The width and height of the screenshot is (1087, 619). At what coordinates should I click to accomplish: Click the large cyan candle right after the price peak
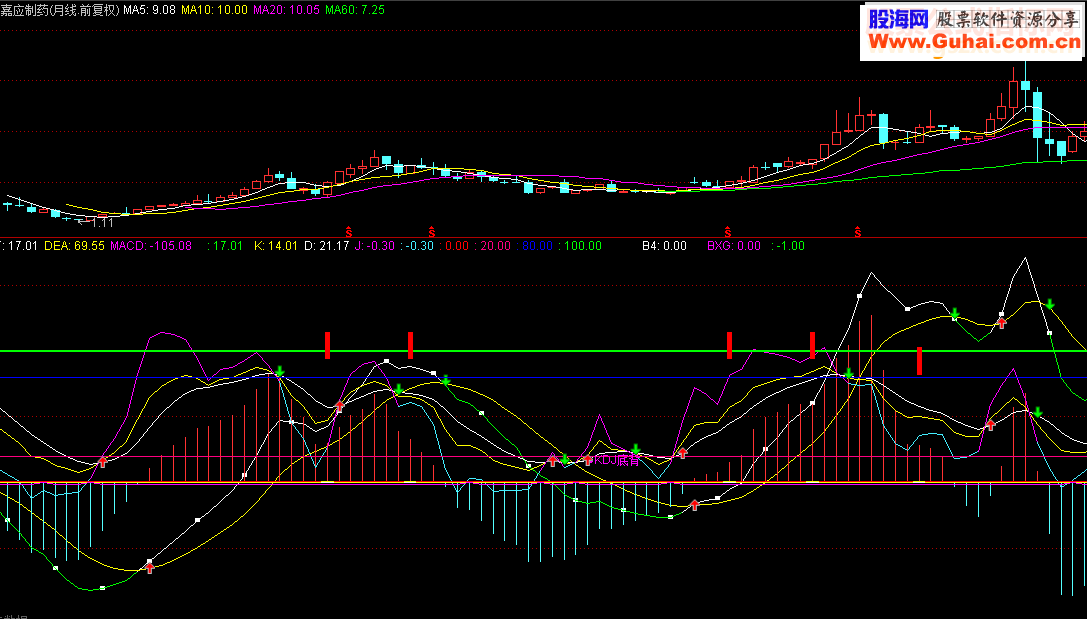[1037, 115]
